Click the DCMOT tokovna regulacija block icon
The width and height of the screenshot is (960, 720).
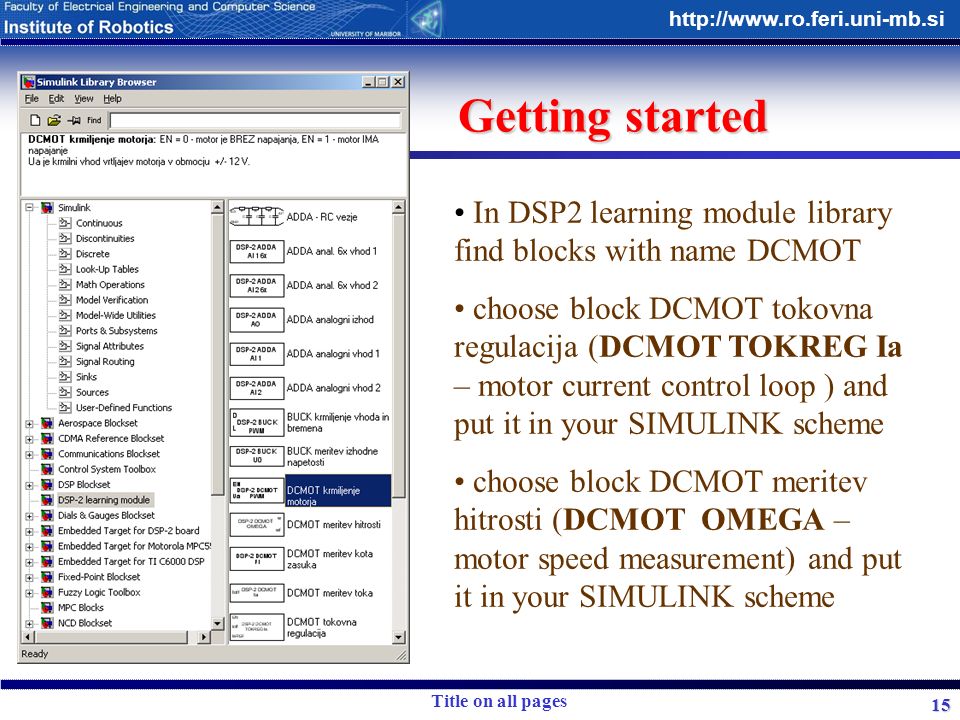tap(257, 628)
